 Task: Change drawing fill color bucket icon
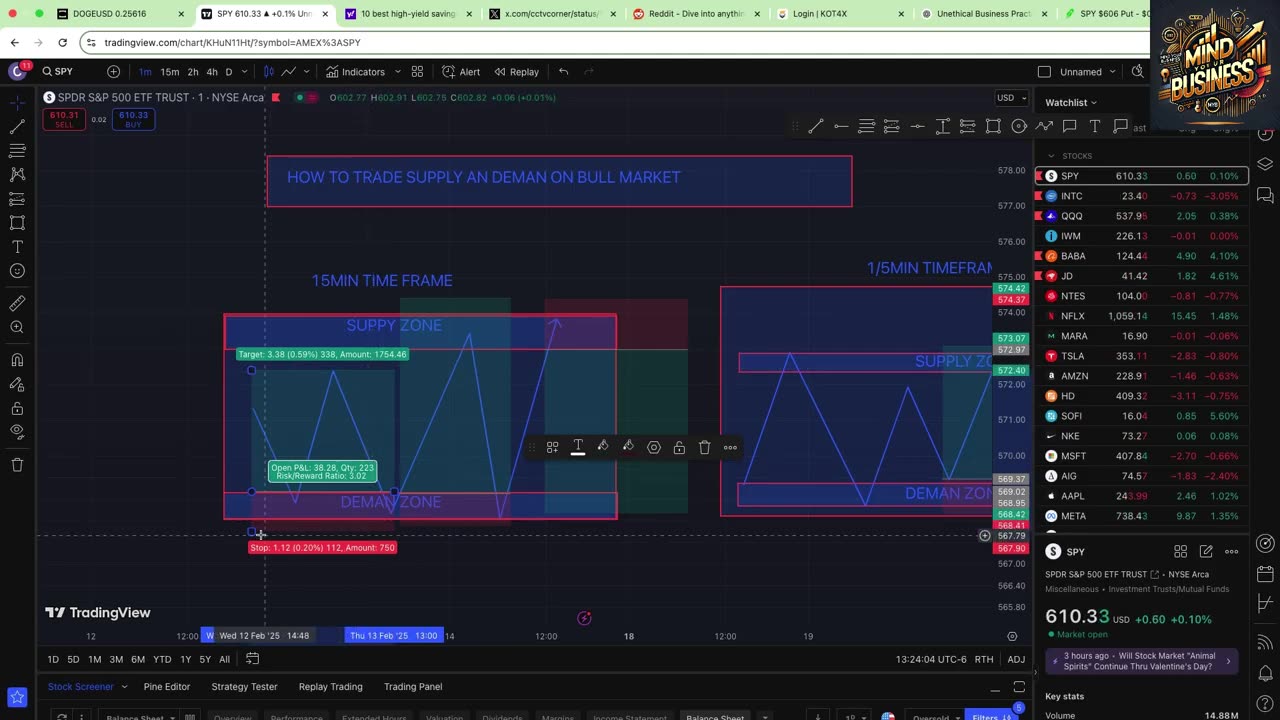click(x=628, y=447)
